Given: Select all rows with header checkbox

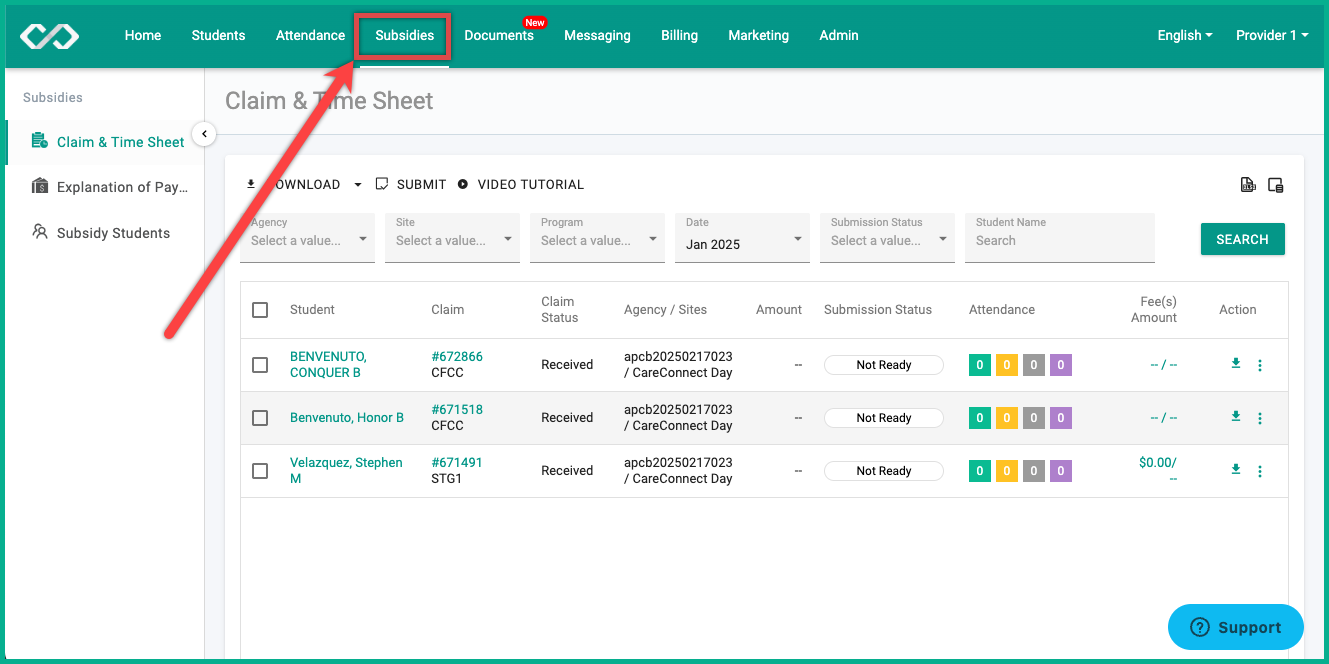Looking at the screenshot, I should 260,310.
